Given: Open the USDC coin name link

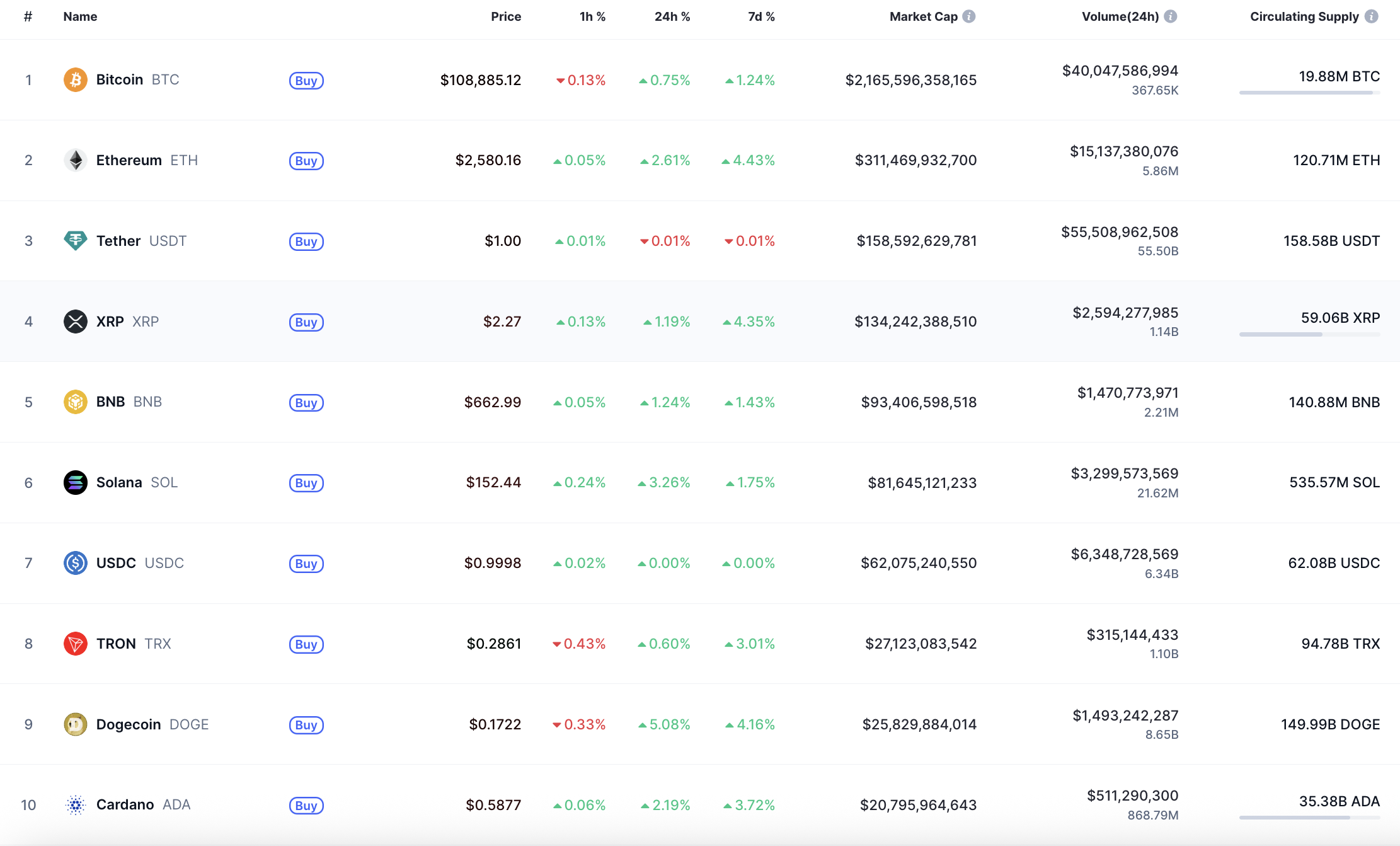Looking at the screenshot, I should click(116, 563).
